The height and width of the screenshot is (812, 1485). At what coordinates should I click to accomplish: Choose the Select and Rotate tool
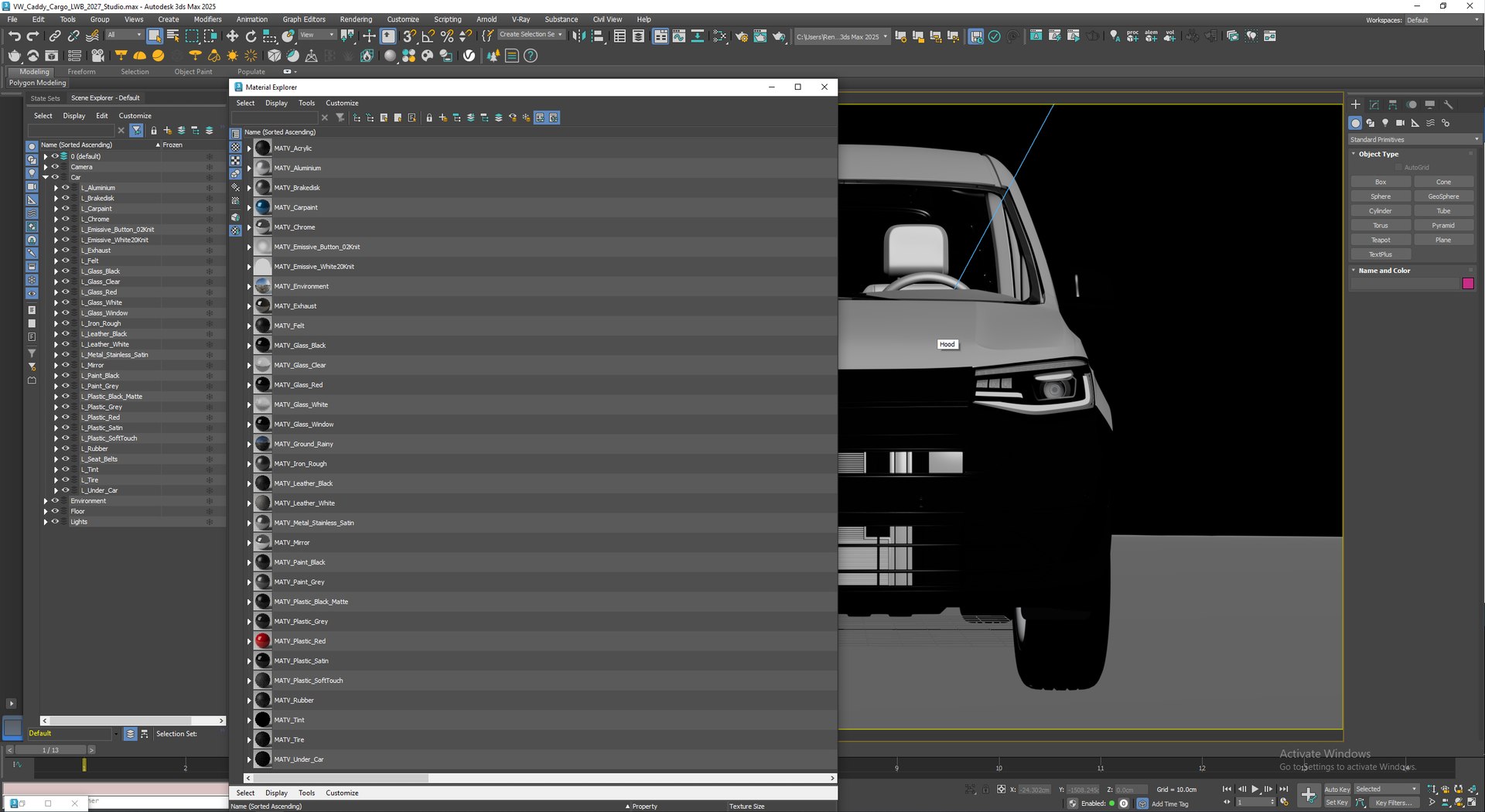pyautogui.click(x=251, y=36)
